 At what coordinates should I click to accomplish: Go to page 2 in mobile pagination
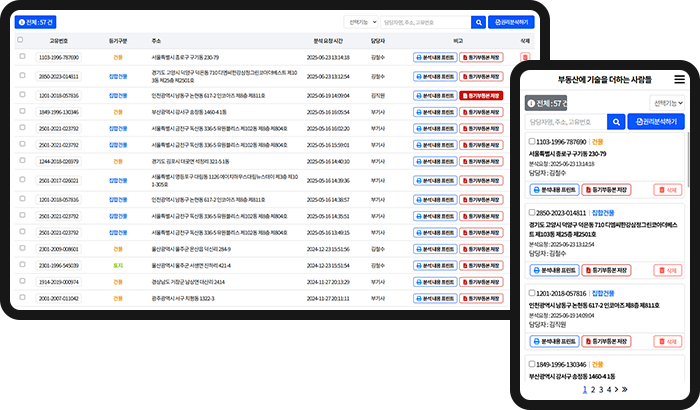click(592, 390)
